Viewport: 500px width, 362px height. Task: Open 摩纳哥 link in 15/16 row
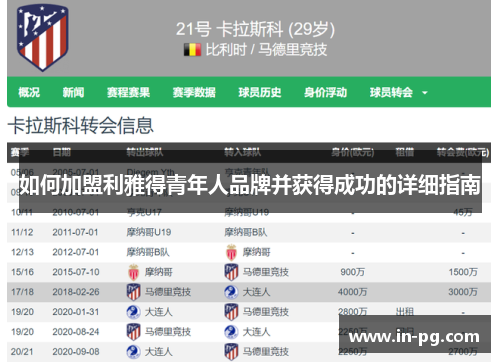(158, 272)
